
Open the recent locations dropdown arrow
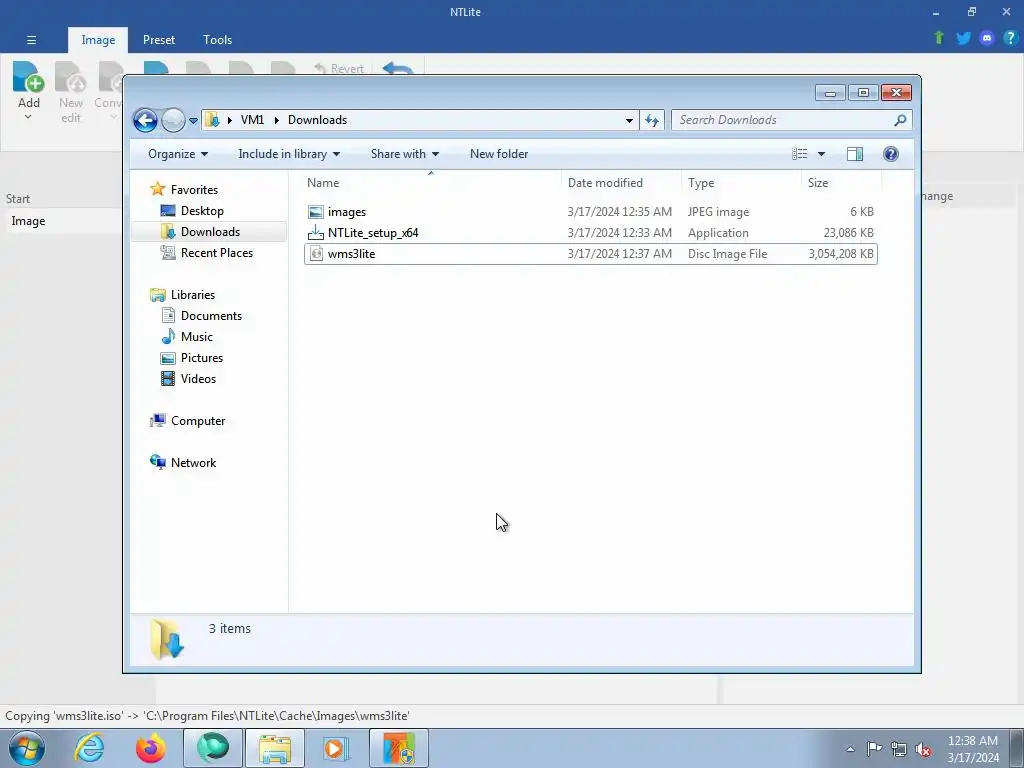click(x=193, y=121)
